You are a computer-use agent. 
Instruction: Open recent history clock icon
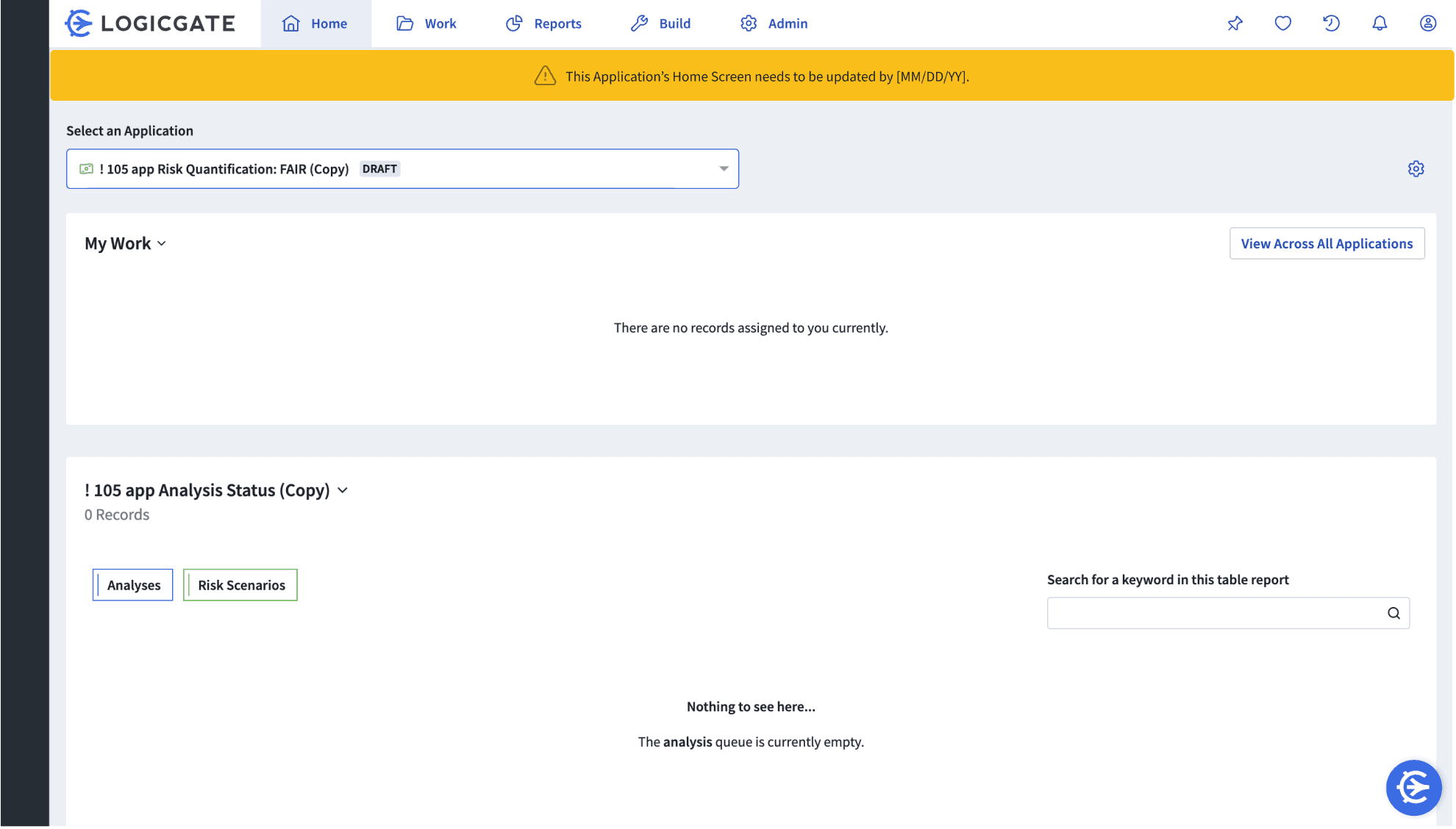click(x=1331, y=24)
